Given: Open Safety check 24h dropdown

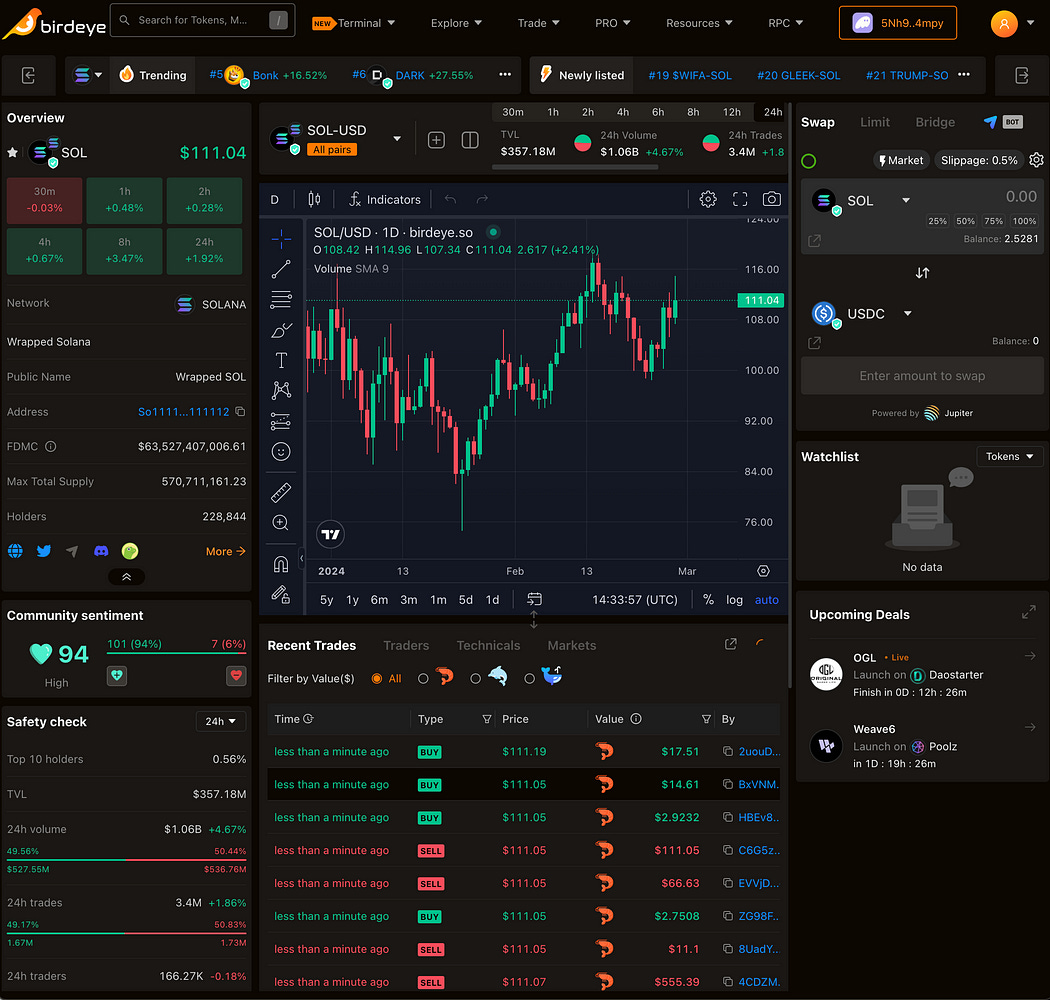Looking at the screenshot, I should 220,721.
